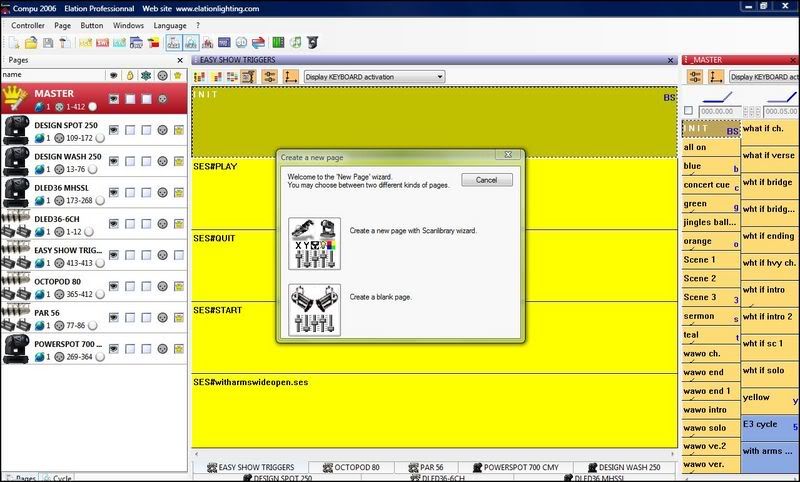Viewport: 800px width, 482px height.
Task: Click the DMX connector icon on DLED36 MHSSL row
Action: pos(162,193)
